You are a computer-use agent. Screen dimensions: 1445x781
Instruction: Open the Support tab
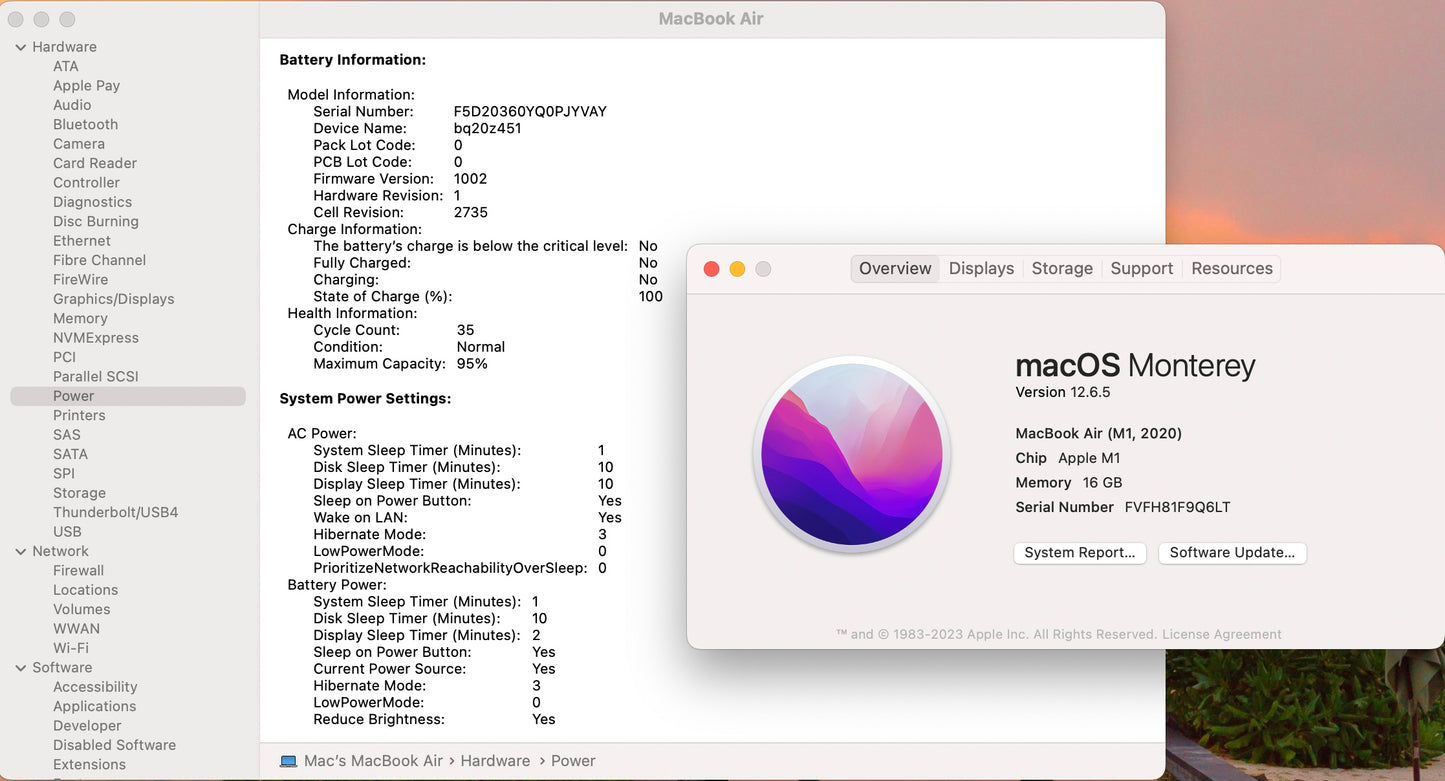(x=1142, y=268)
